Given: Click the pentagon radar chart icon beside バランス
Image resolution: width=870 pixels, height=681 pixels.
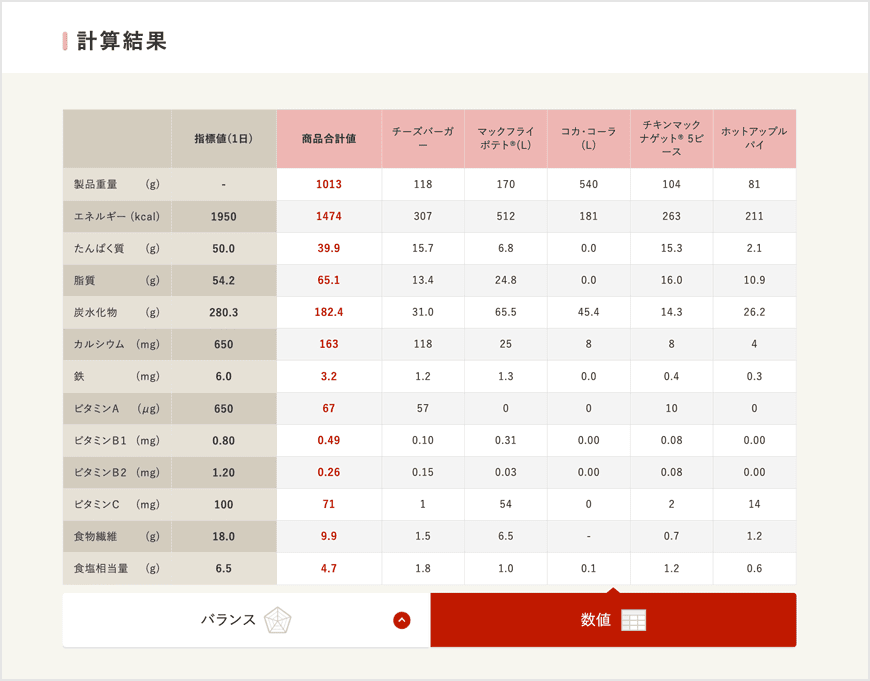Looking at the screenshot, I should pos(278,620).
